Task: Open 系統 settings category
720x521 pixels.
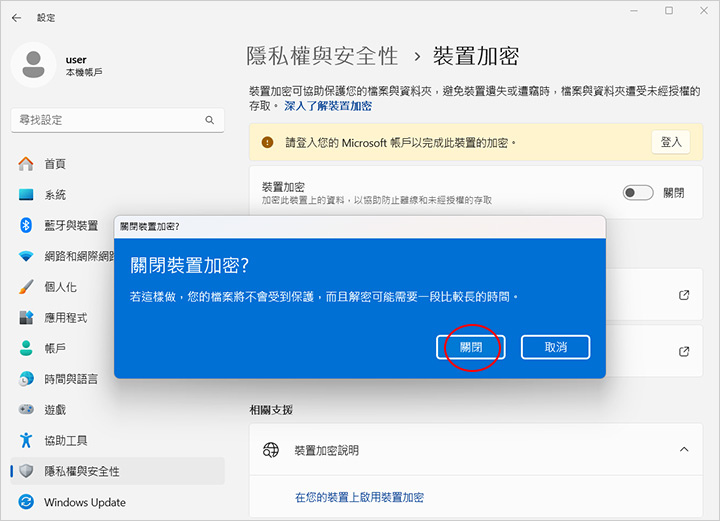Action: [x=118, y=195]
